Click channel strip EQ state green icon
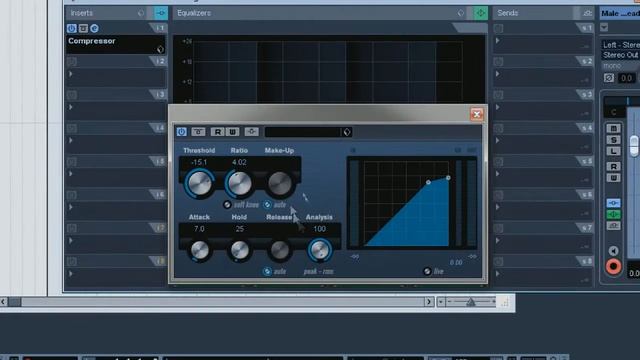This screenshot has width=640, height=360. pos(613,214)
